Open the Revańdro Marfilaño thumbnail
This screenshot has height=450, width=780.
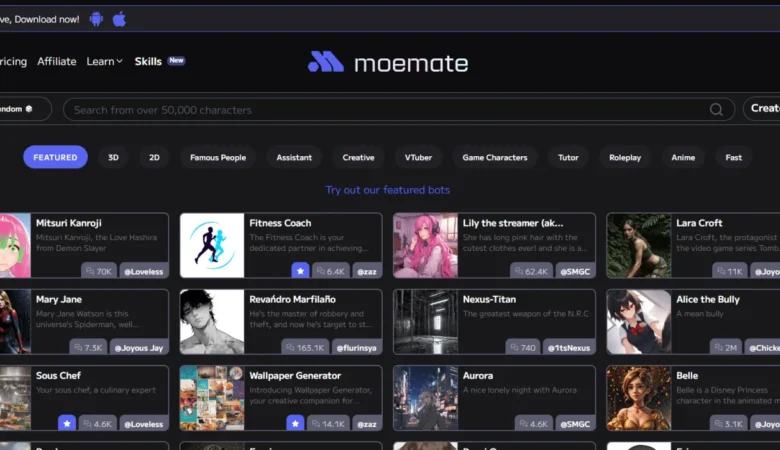click(212, 322)
